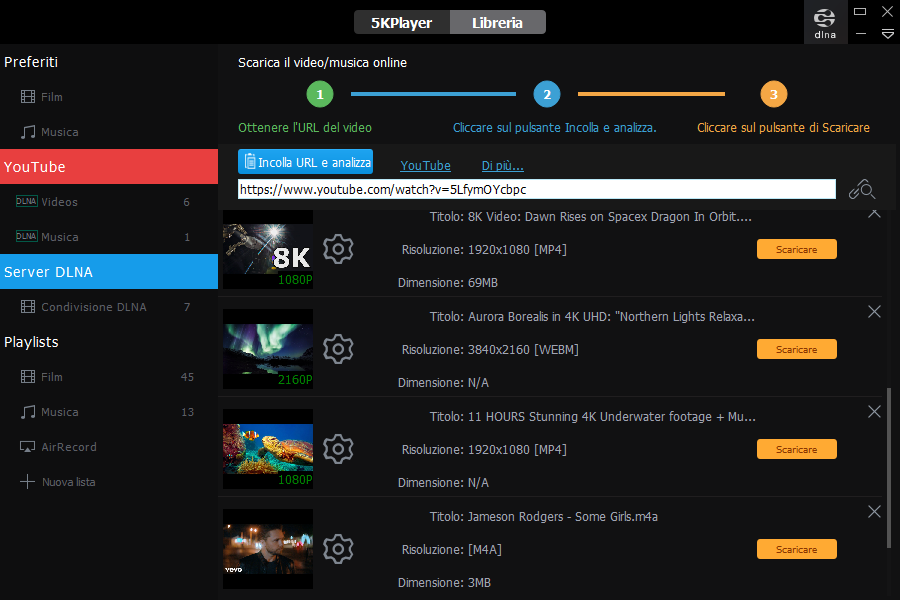Open settings gear for Jameson Rodgers track
This screenshot has height=600, width=900.
click(x=339, y=549)
